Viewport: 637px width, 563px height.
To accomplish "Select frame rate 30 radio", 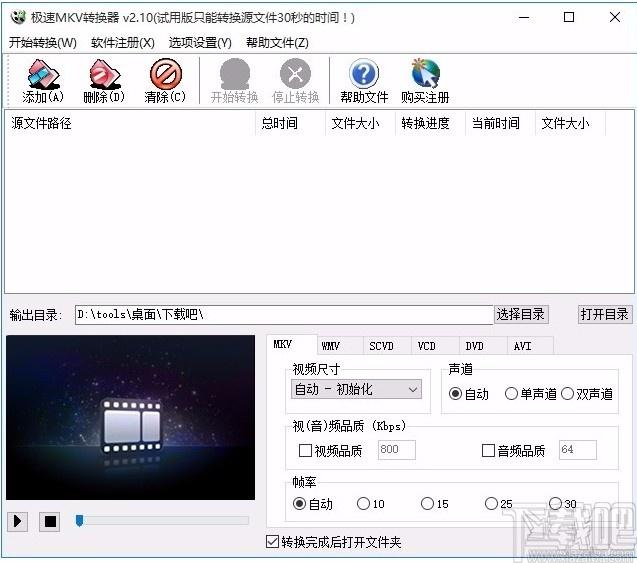I will coord(555,504).
